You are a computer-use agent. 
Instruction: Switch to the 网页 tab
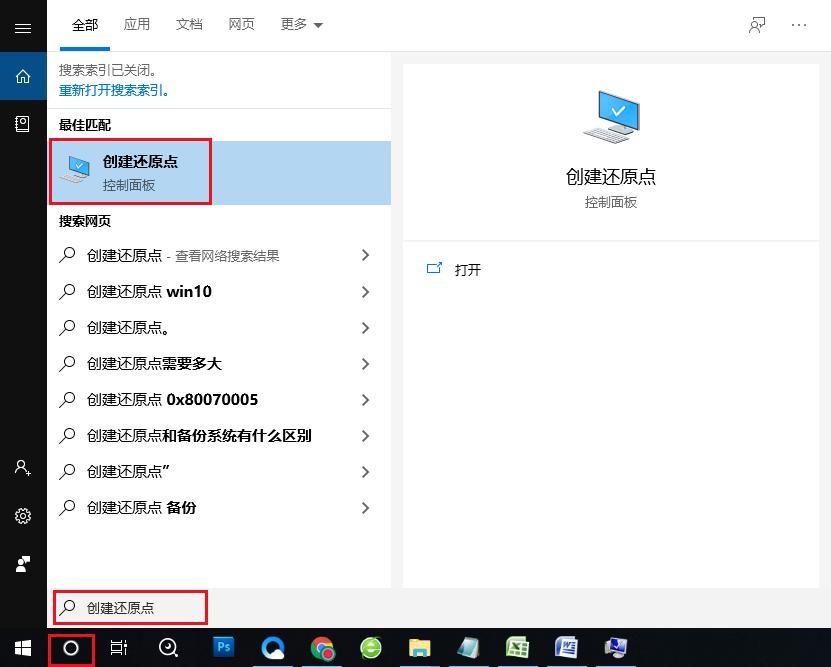(x=241, y=24)
